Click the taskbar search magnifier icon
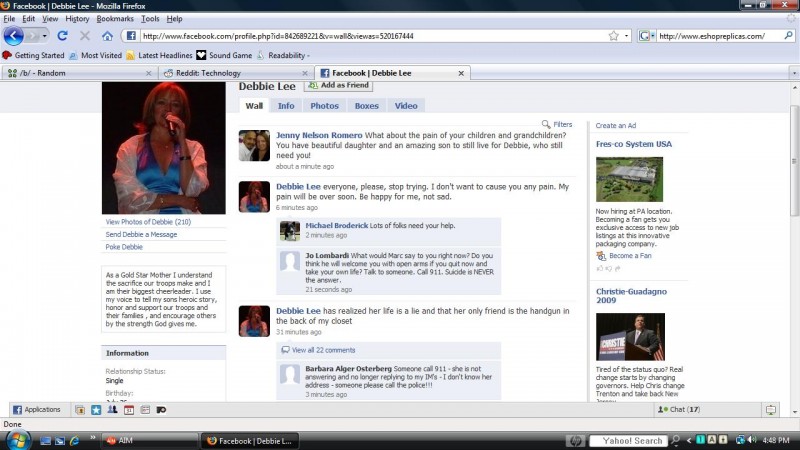The image size is (800, 450). [x=675, y=440]
